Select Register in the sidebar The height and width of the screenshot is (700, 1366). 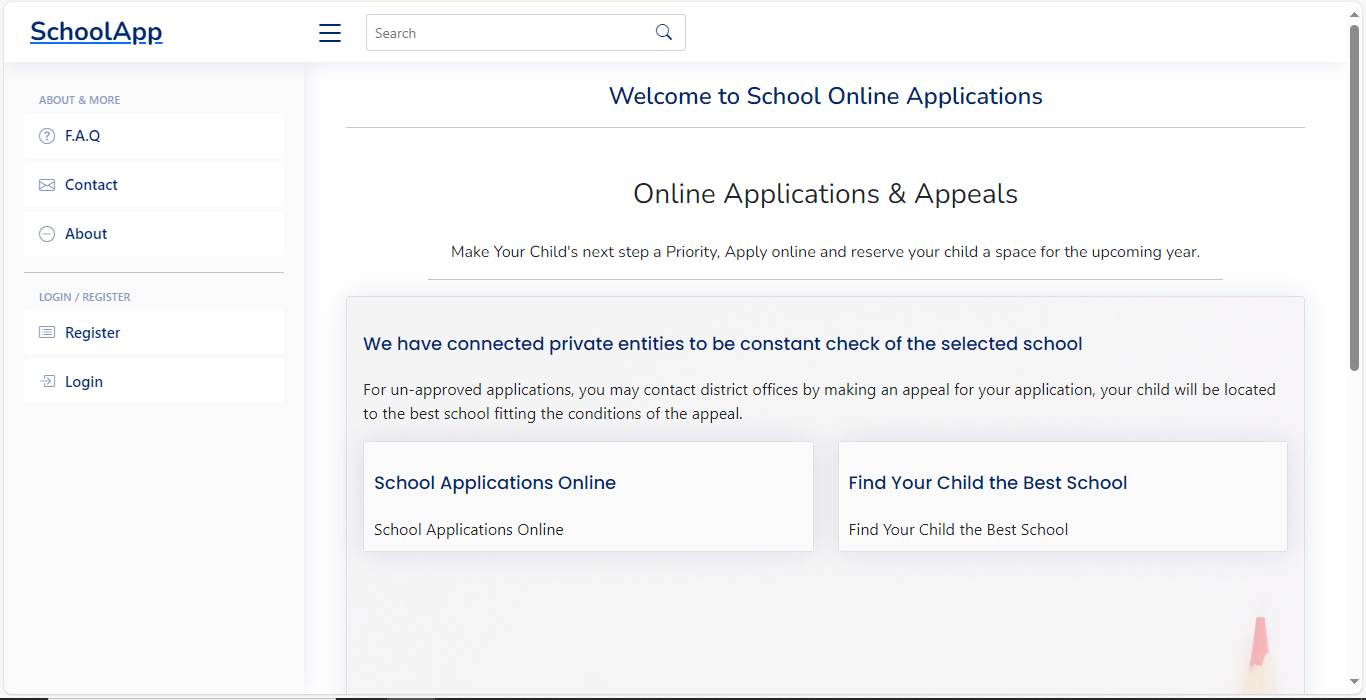(93, 333)
